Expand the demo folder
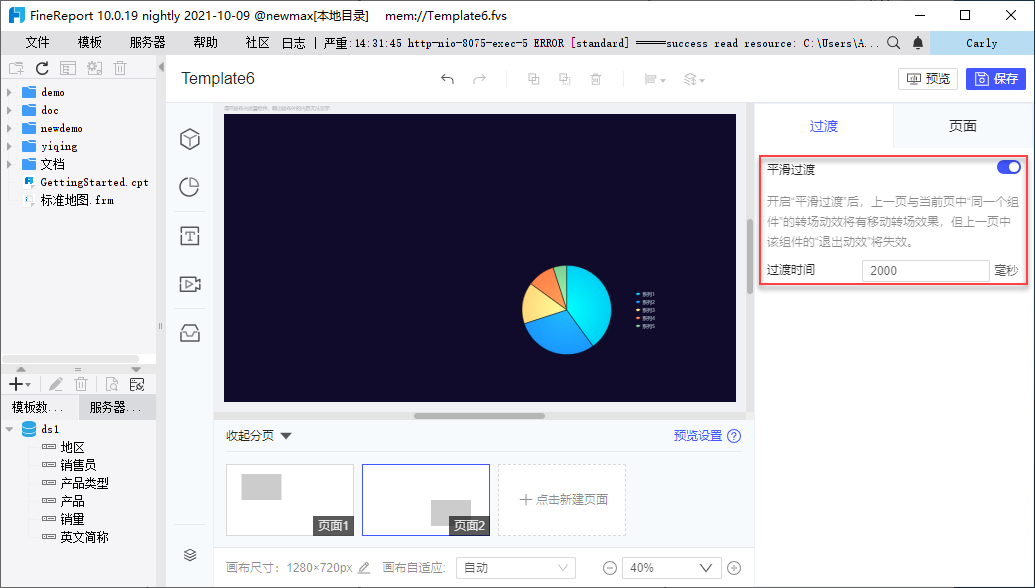This screenshot has height=588, width=1035. click(9, 92)
